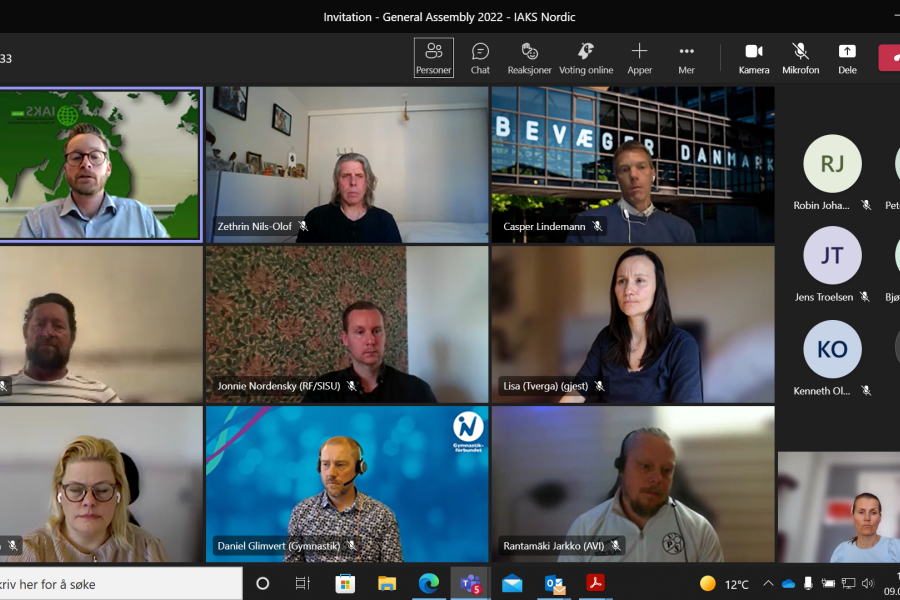
Task: Click the Windows taskbar search field
Action: click(120, 583)
